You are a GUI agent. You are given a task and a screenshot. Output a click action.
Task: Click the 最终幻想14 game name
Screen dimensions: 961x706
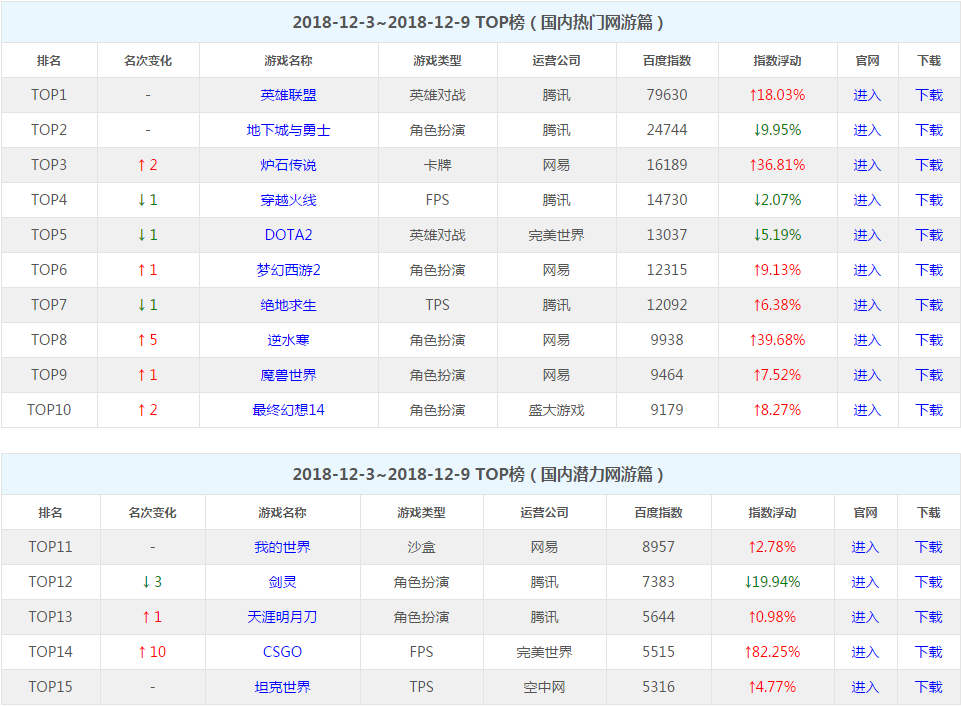288,409
